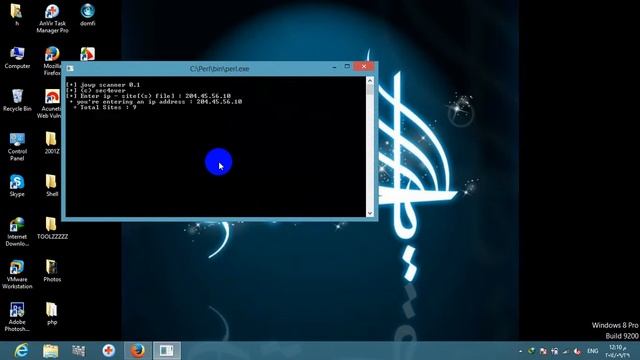The width and height of the screenshot is (640, 360).
Task: Change the ENG input language indicator
Action: [x=592, y=351]
